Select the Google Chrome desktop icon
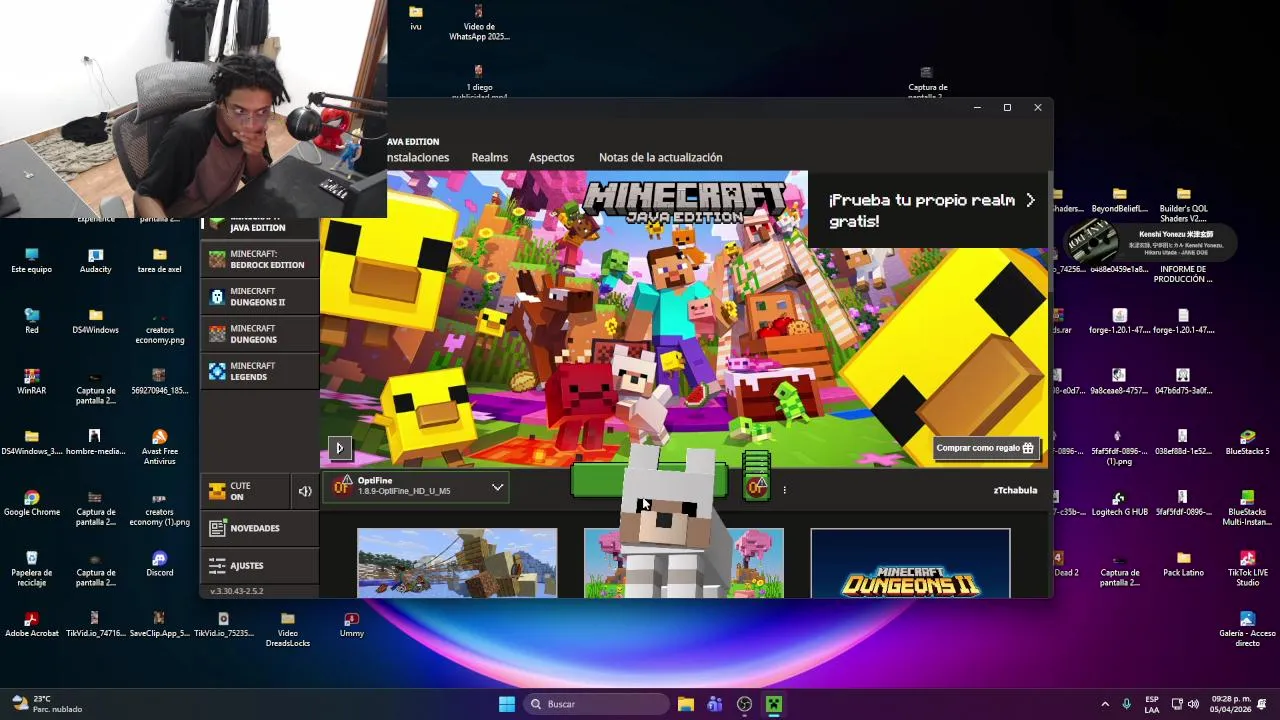 [x=32, y=503]
